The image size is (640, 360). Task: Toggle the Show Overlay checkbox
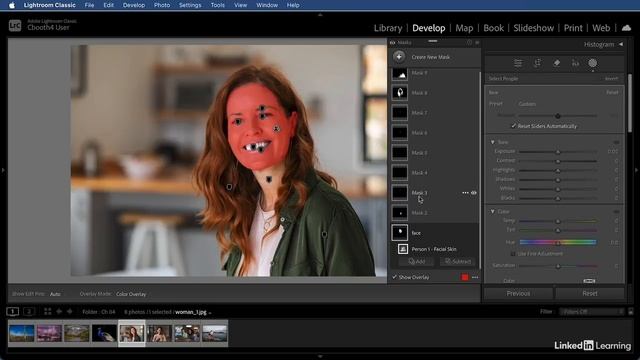pos(395,277)
